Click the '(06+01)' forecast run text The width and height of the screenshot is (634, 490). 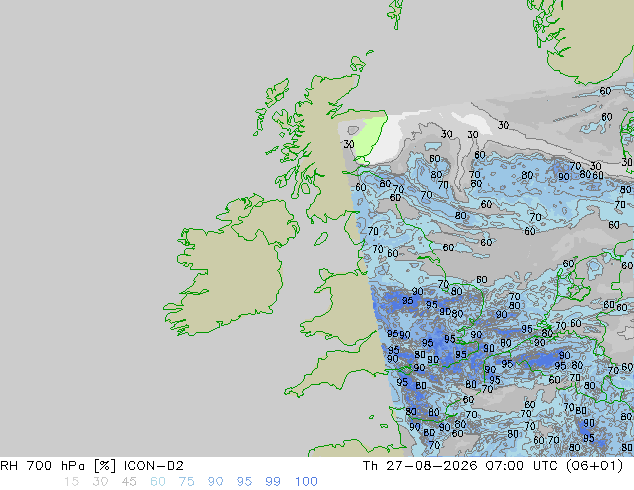pos(594,466)
